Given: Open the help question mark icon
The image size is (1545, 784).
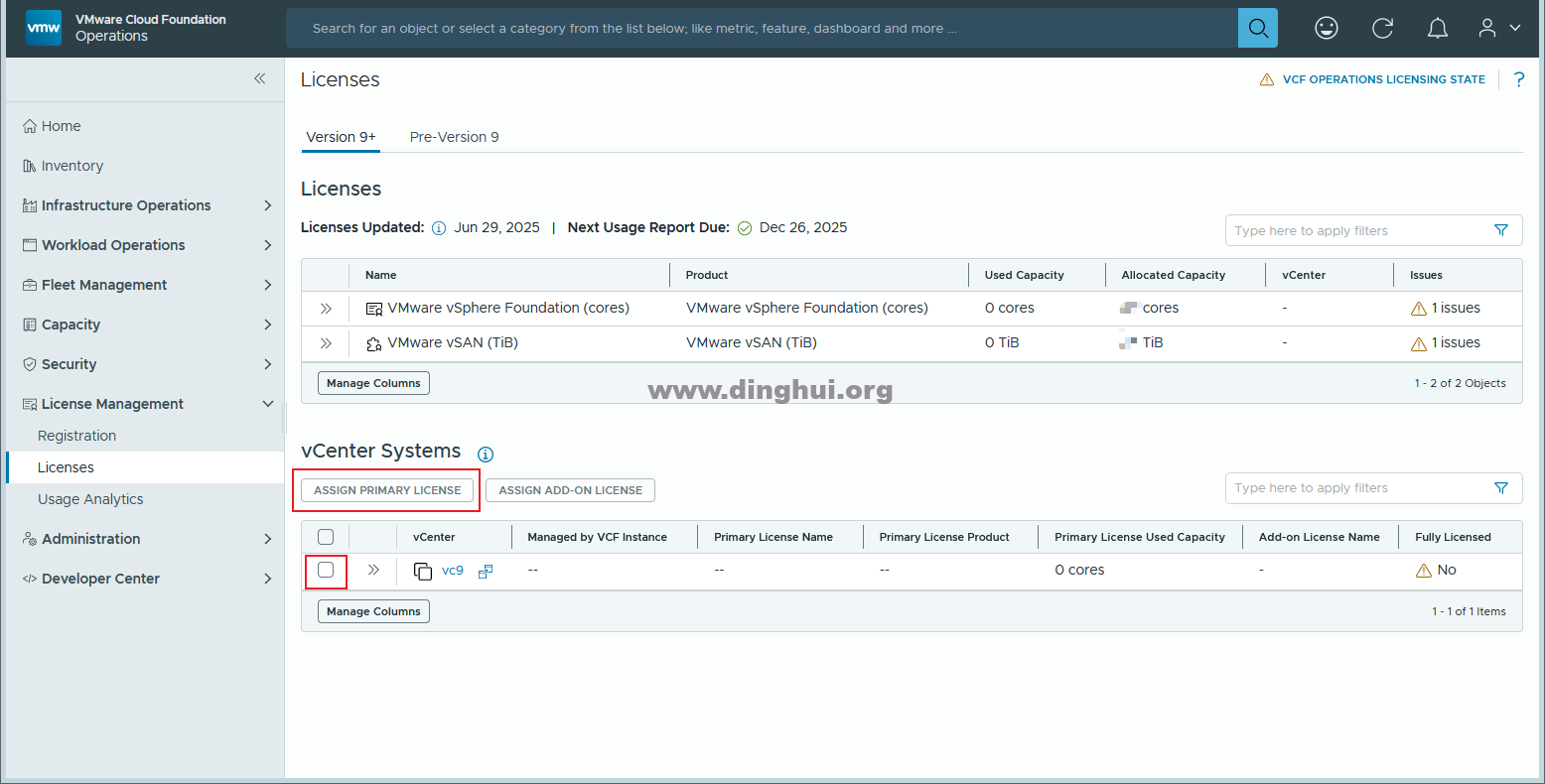Looking at the screenshot, I should [x=1518, y=79].
